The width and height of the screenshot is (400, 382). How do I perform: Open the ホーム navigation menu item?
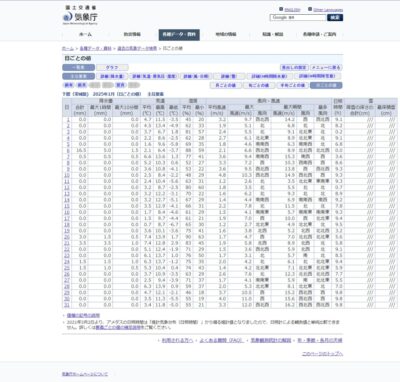(x=85, y=34)
